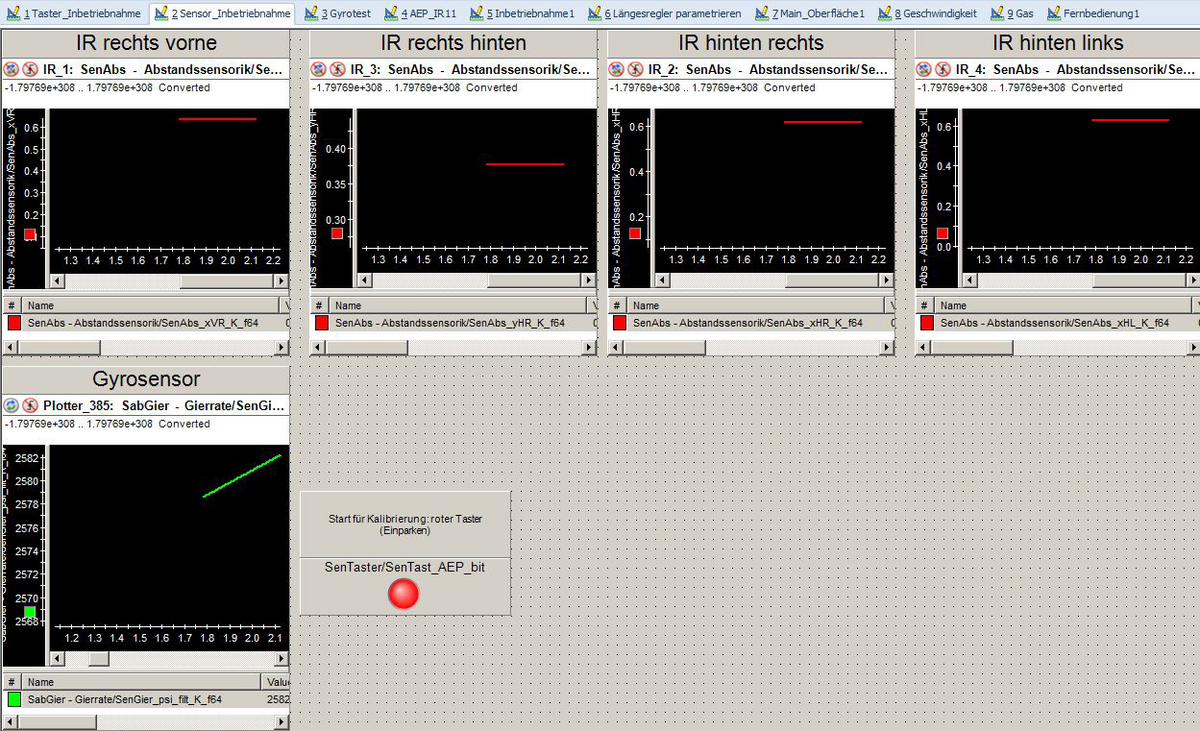The image size is (1200, 731).
Task: Switch to the 3 Gyrotest tab
Action: [x=338, y=14]
